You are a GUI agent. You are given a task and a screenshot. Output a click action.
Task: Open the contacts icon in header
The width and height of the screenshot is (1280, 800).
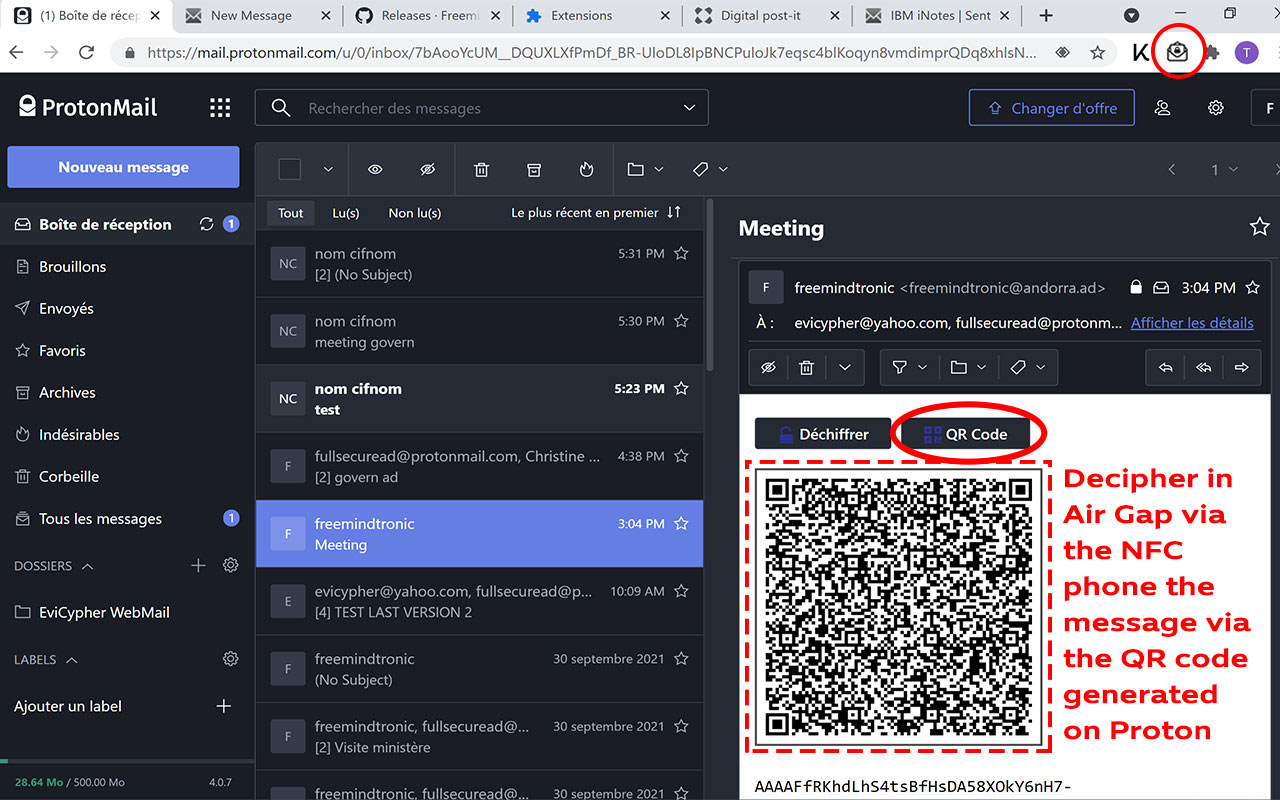click(x=1162, y=108)
